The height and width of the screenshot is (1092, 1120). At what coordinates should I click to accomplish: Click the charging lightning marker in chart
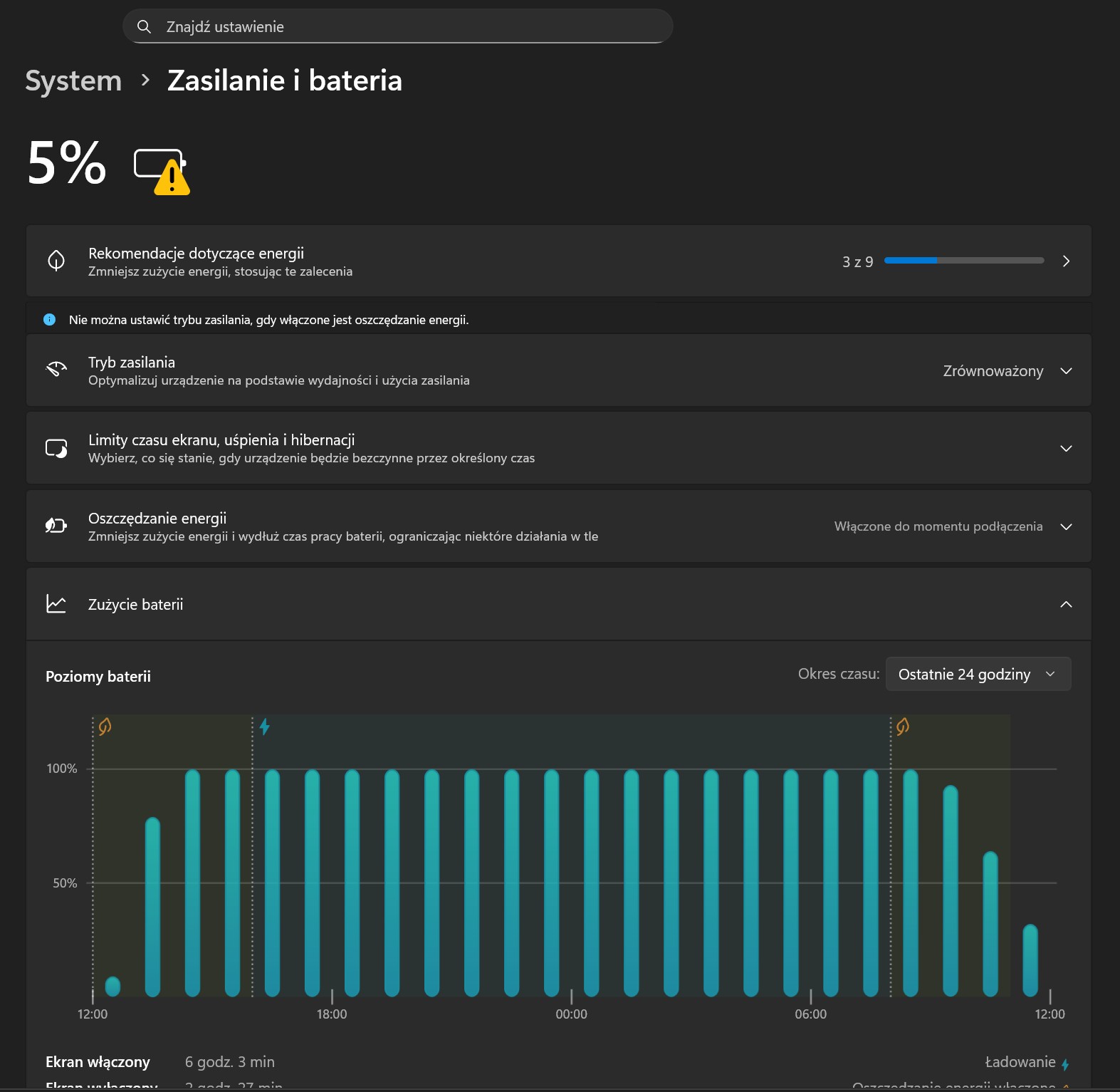click(265, 727)
